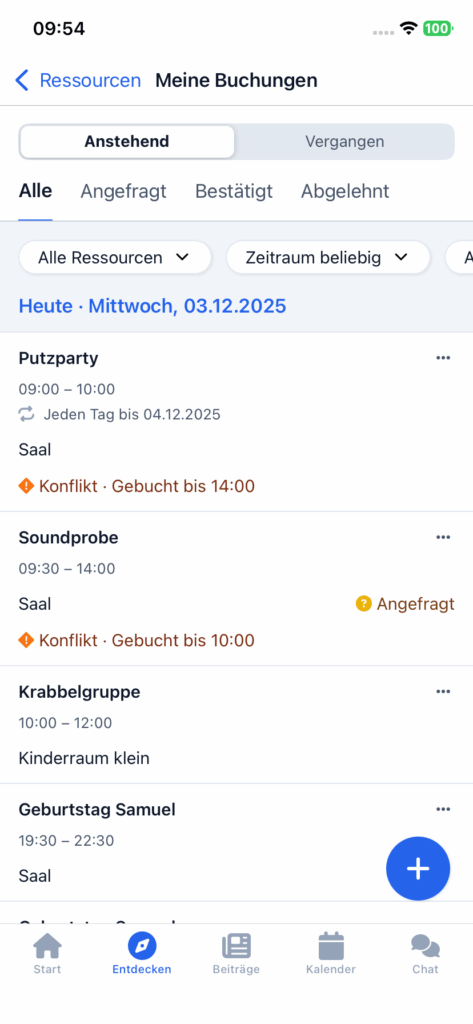Select the Abgelehnt tab
473x1024 pixels.
(x=345, y=191)
